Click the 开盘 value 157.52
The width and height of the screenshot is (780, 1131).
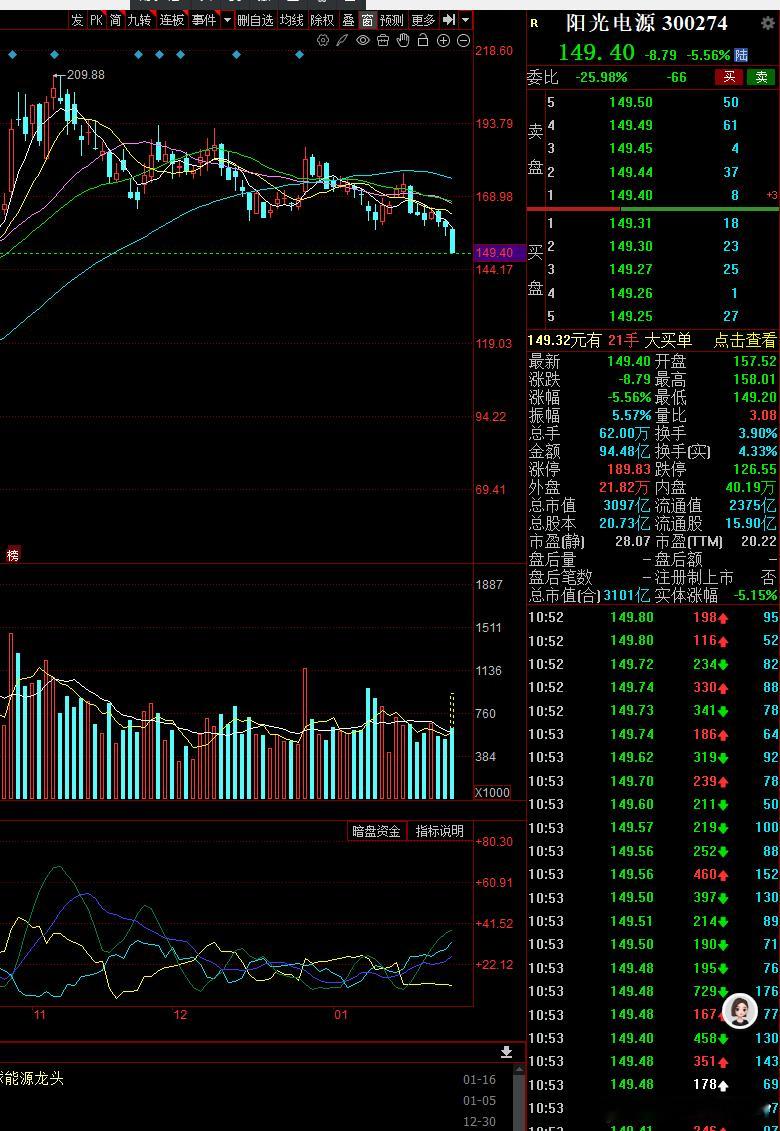(x=753, y=361)
